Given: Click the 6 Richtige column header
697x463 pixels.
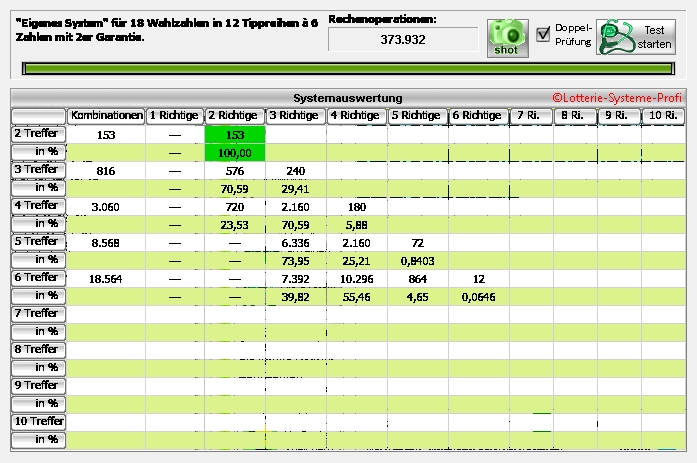Looking at the screenshot, I should pyautogui.click(x=477, y=116).
